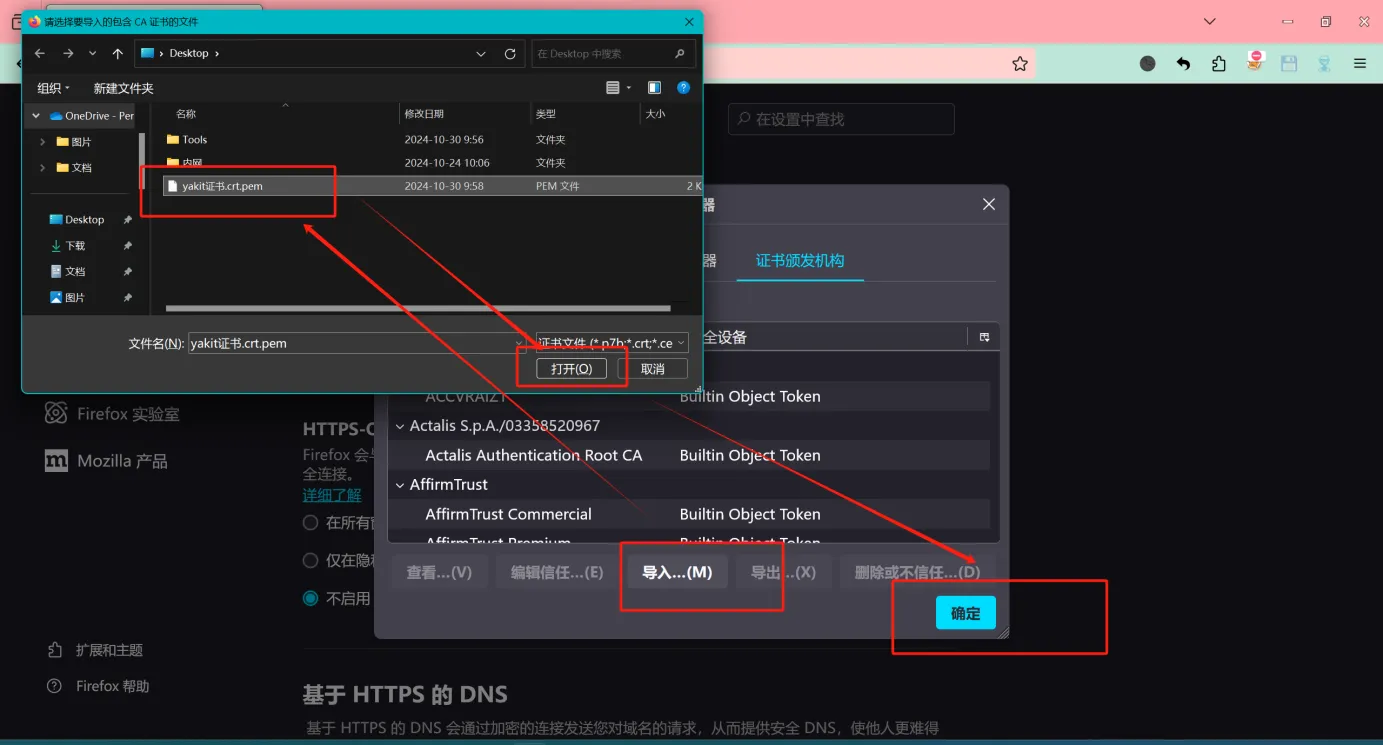The height and width of the screenshot is (745, 1383).
Task: Cancel the file dialog with 取消
Action: click(x=652, y=369)
